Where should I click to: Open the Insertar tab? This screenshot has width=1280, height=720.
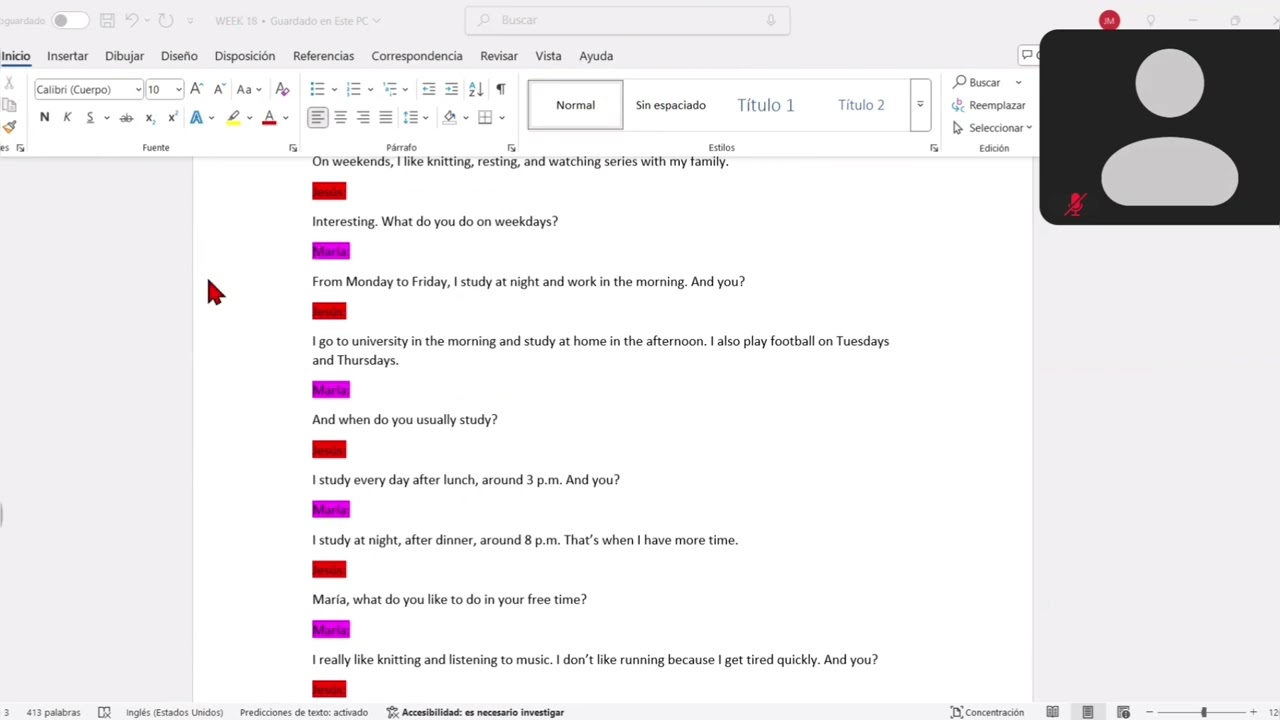(x=67, y=56)
